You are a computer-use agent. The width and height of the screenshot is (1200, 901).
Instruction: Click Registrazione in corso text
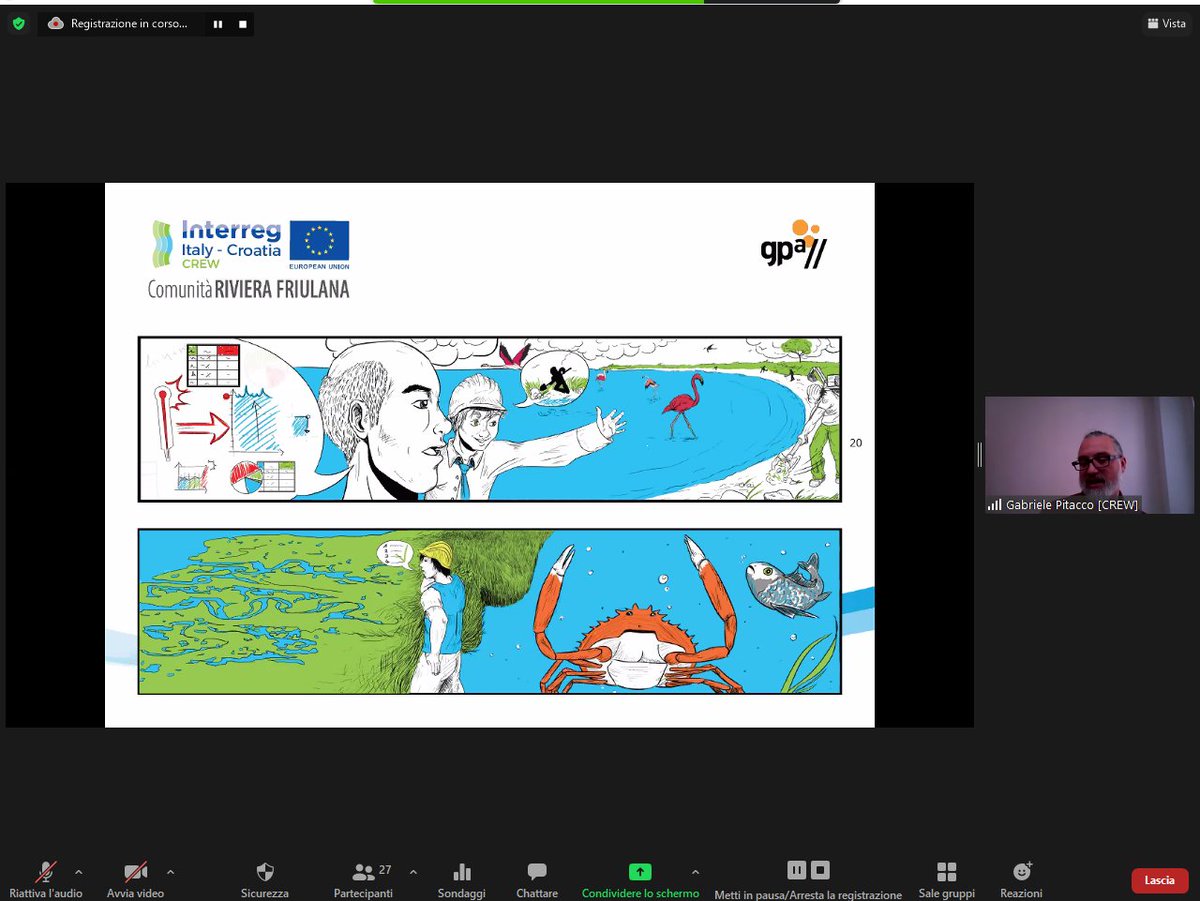coord(129,24)
